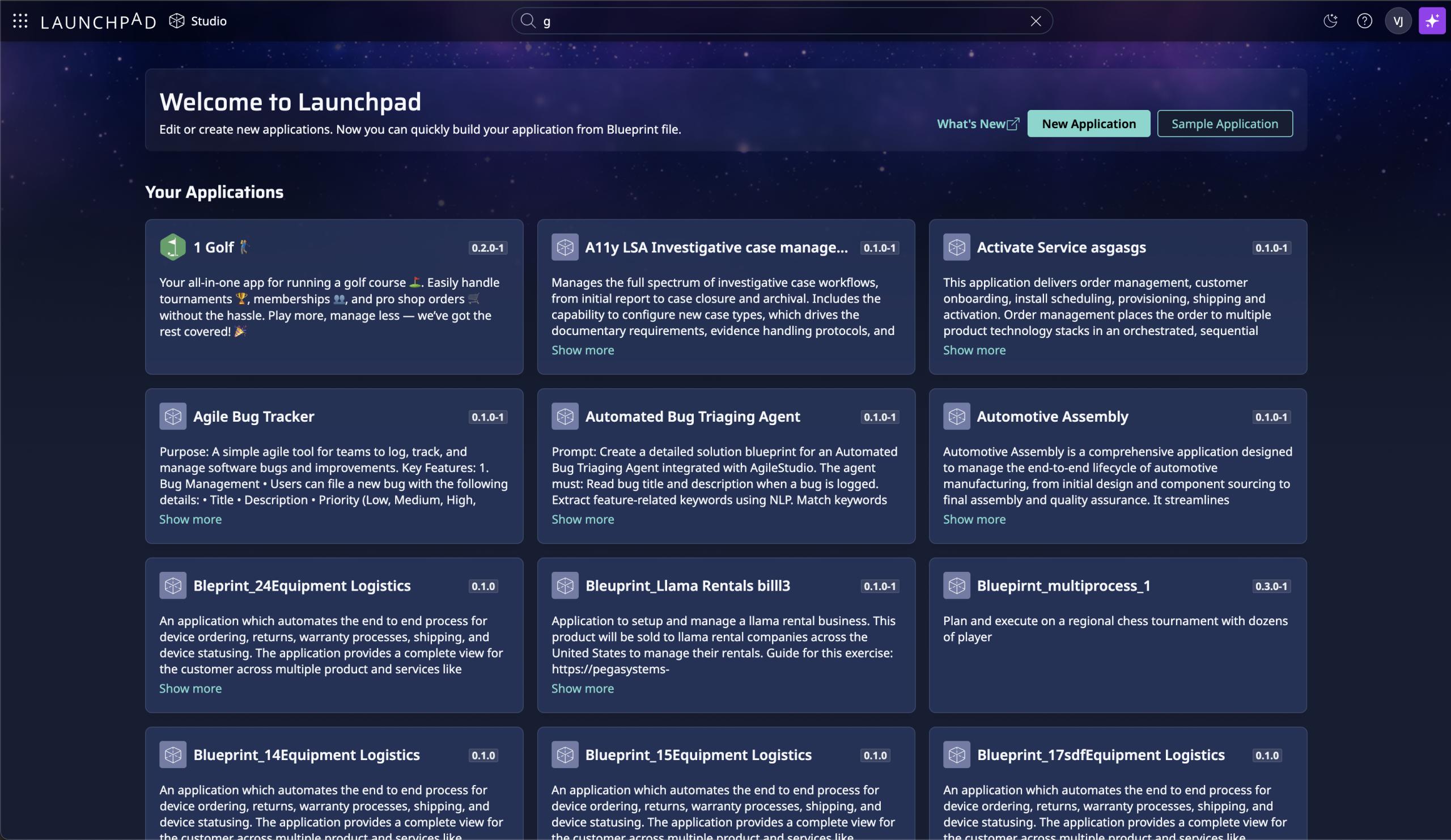Viewport: 1451px width, 840px height.
Task: Click the New Application button
Action: (x=1088, y=123)
